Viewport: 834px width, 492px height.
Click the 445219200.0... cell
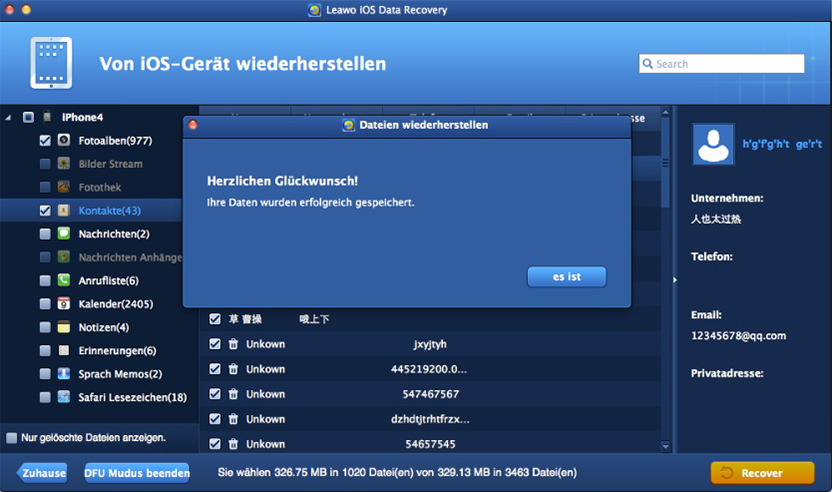point(429,369)
